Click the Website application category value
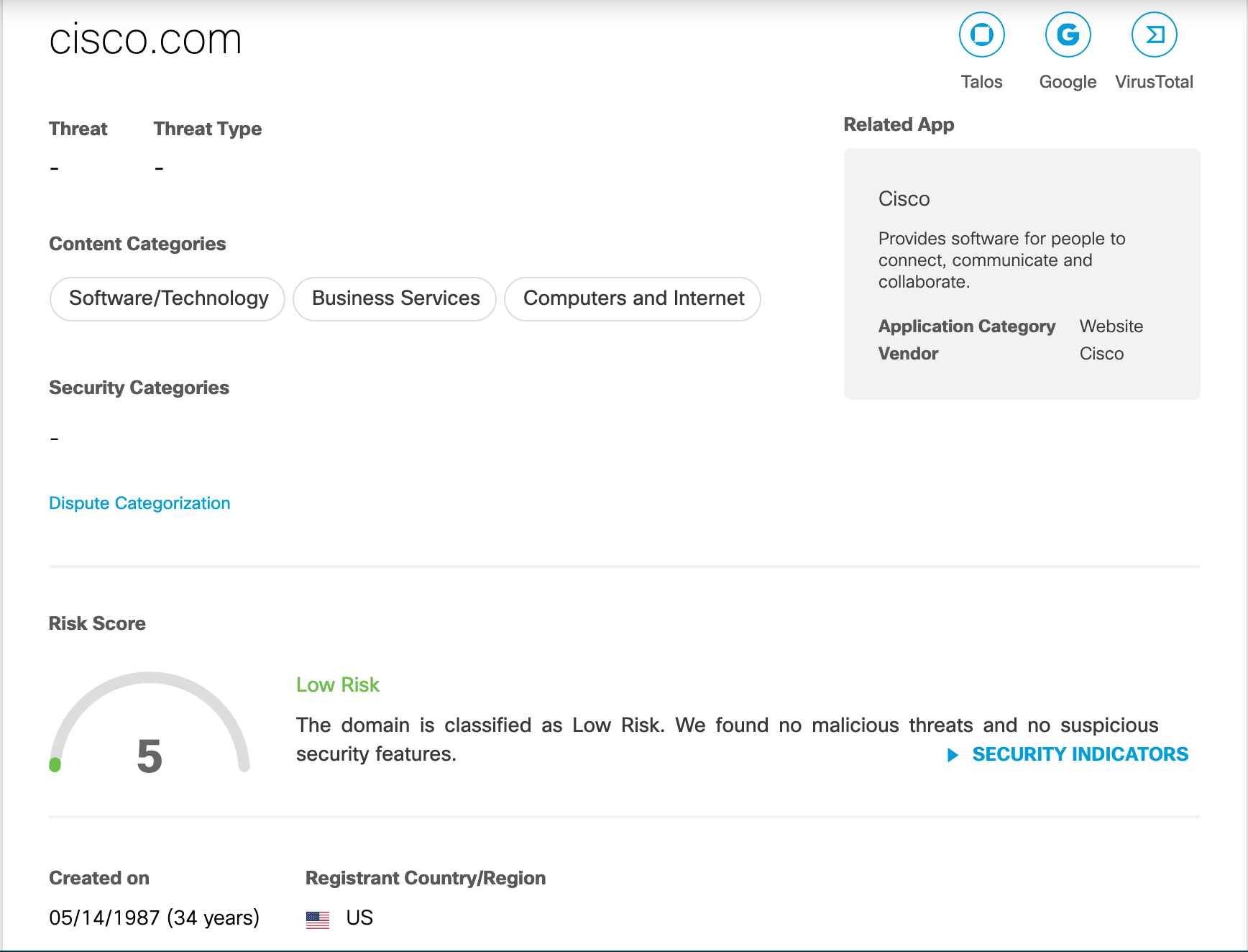1248x952 pixels. pyautogui.click(x=1111, y=326)
